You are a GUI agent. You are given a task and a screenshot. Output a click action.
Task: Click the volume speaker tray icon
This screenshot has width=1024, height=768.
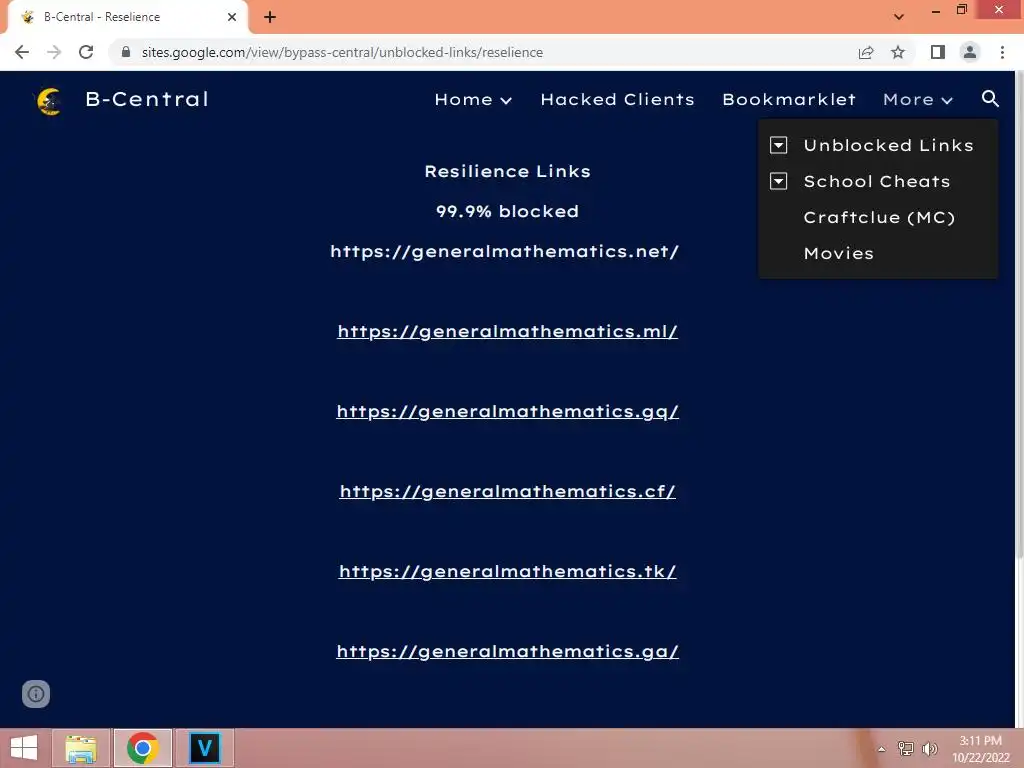click(929, 748)
